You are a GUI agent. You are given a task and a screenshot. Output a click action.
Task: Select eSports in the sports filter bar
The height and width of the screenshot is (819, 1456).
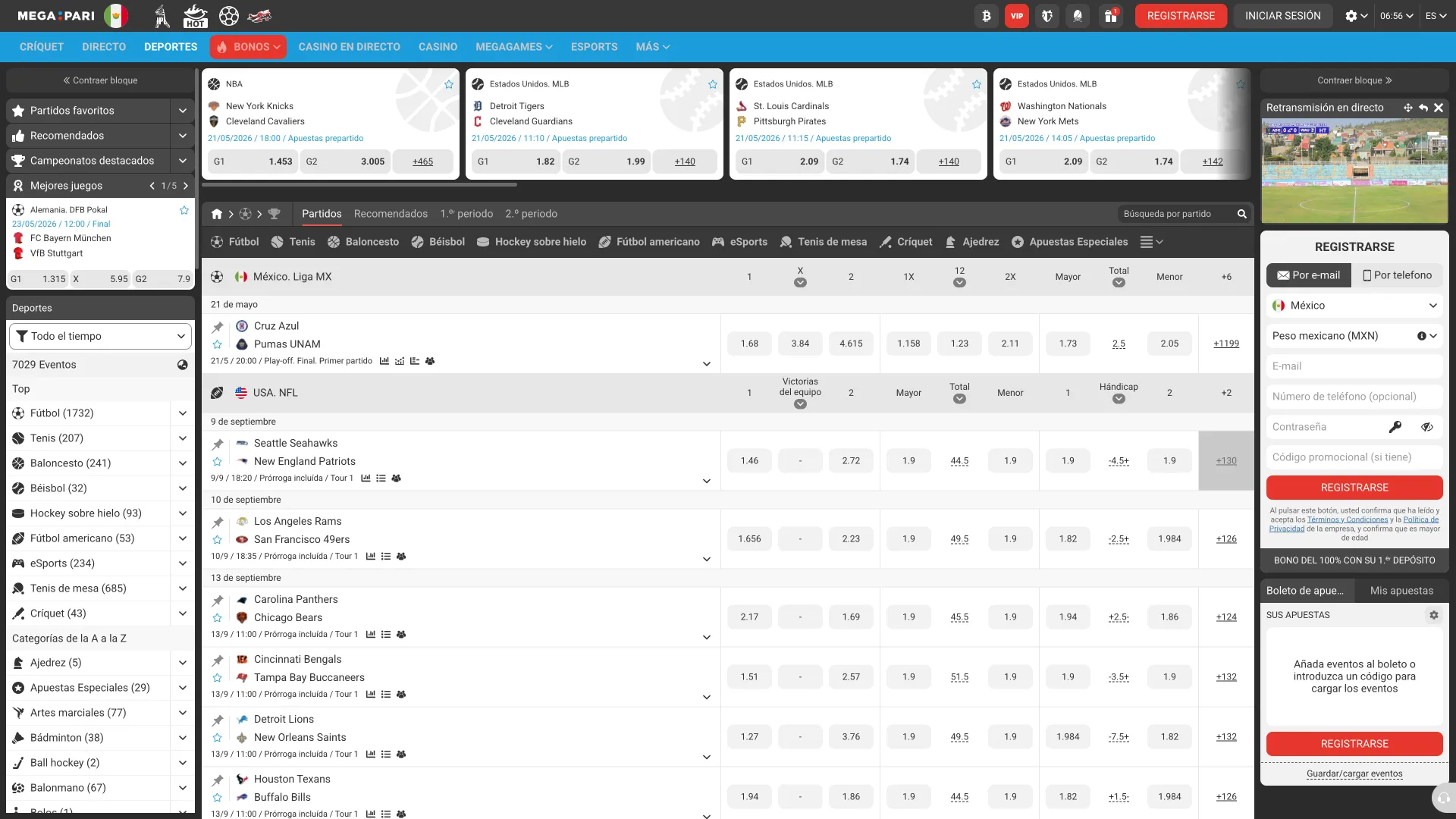(x=739, y=242)
